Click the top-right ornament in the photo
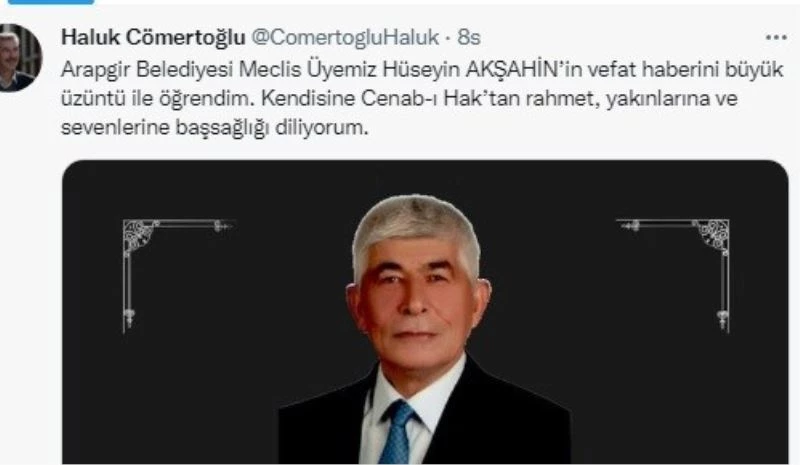Screen dimensions: 800x465 click(673, 276)
